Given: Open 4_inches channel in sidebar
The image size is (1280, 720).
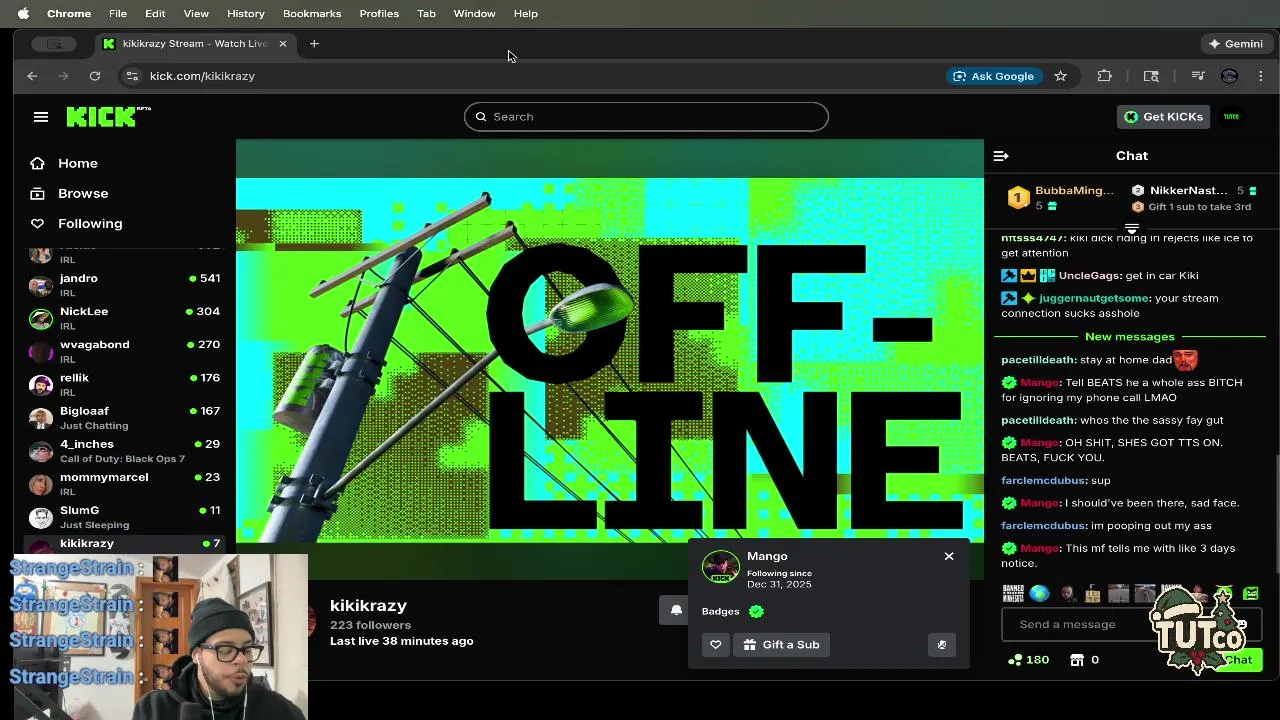Looking at the screenshot, I should [x=125, y=450].
